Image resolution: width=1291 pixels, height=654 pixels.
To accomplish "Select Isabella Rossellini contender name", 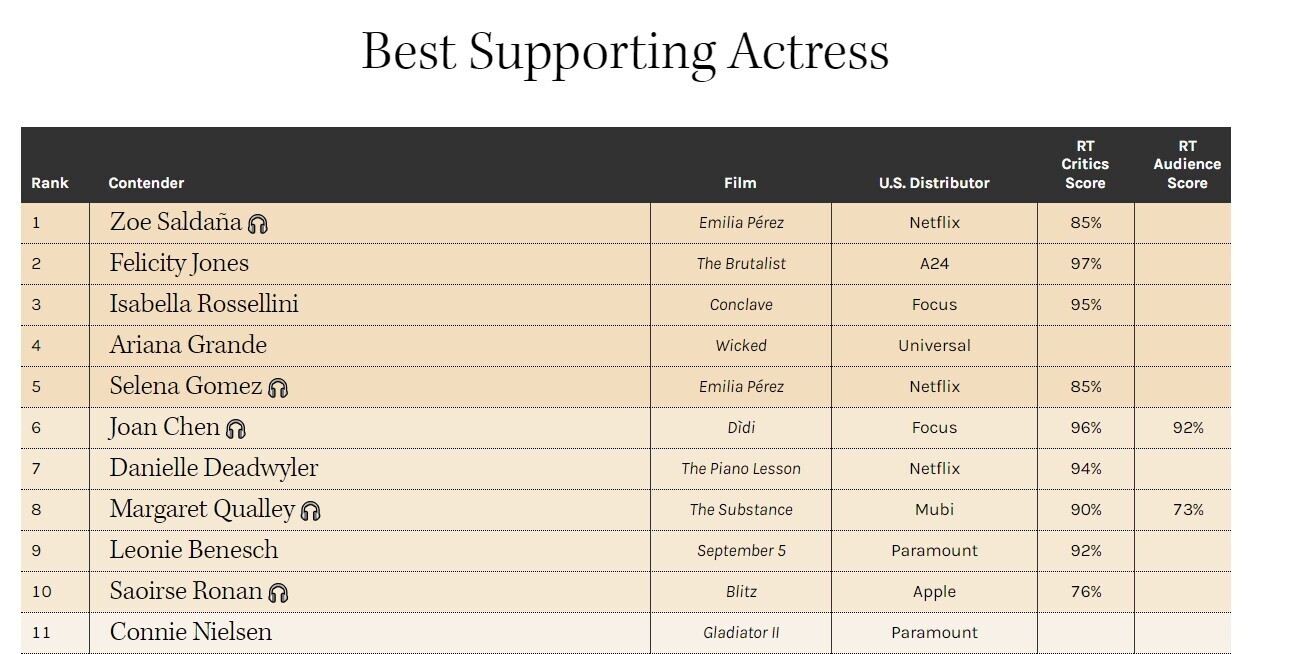I will pos(204,304).
